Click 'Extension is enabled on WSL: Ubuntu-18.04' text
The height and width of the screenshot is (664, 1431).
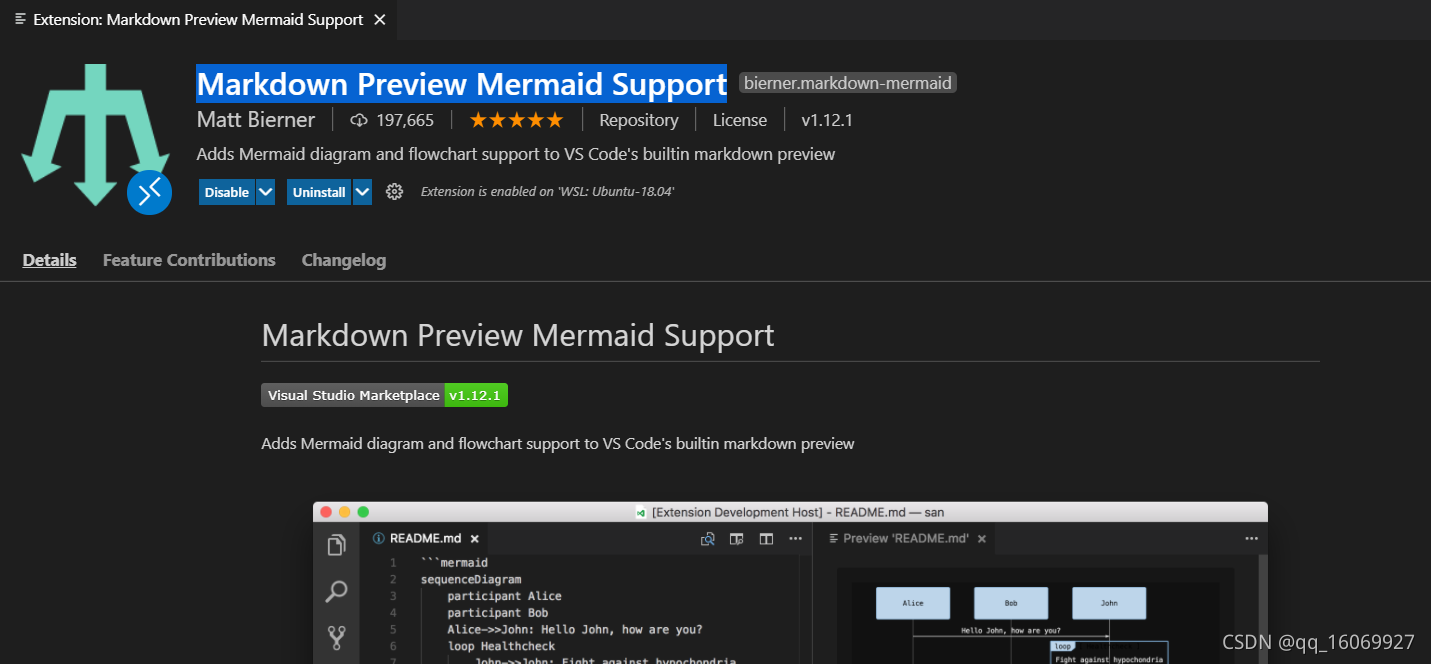click(547, 191)
